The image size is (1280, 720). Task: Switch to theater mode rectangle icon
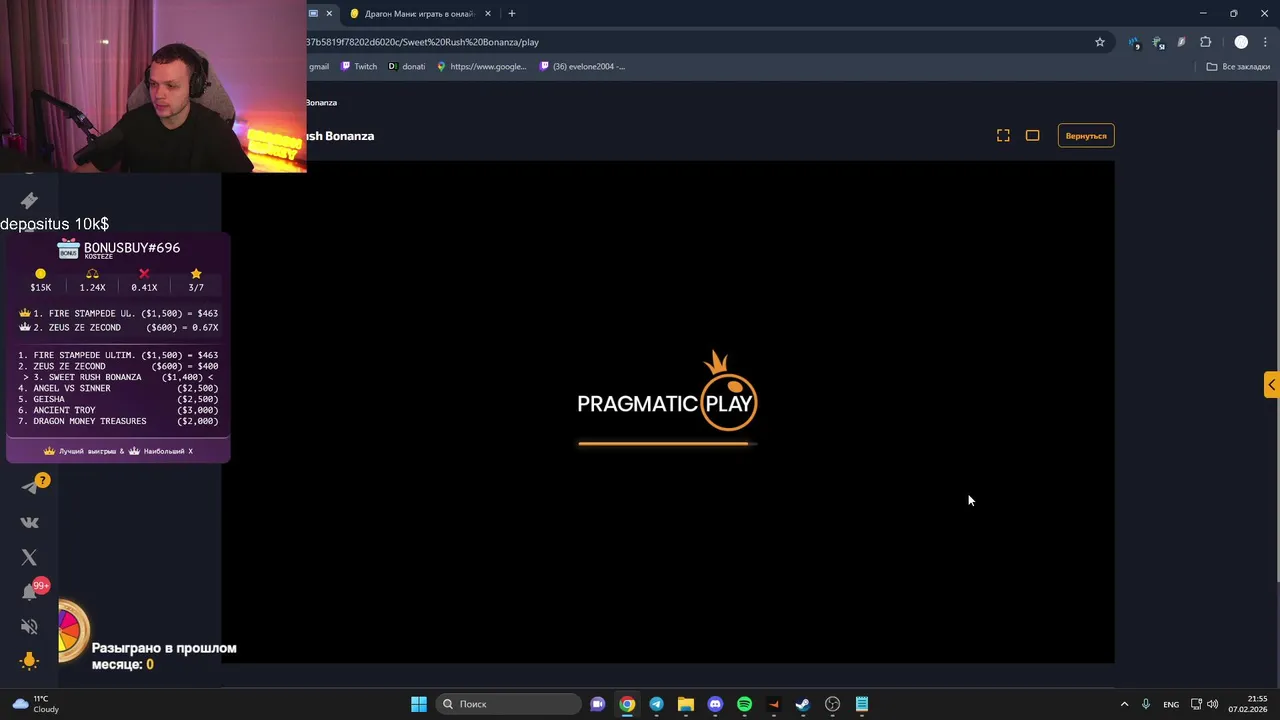pyautogui.click(x=1032, y=136)
